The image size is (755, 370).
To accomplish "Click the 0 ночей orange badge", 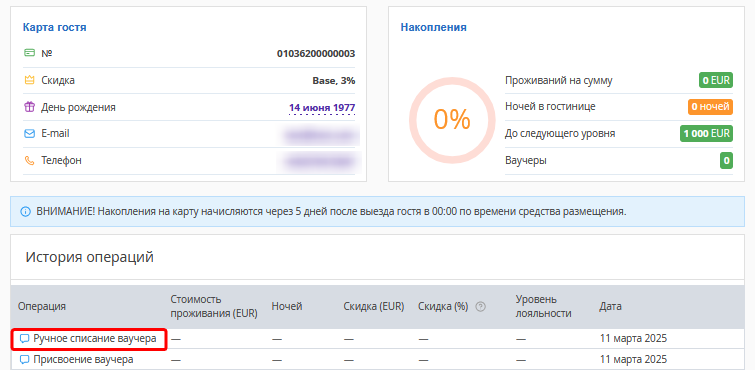I will point(710,107).
